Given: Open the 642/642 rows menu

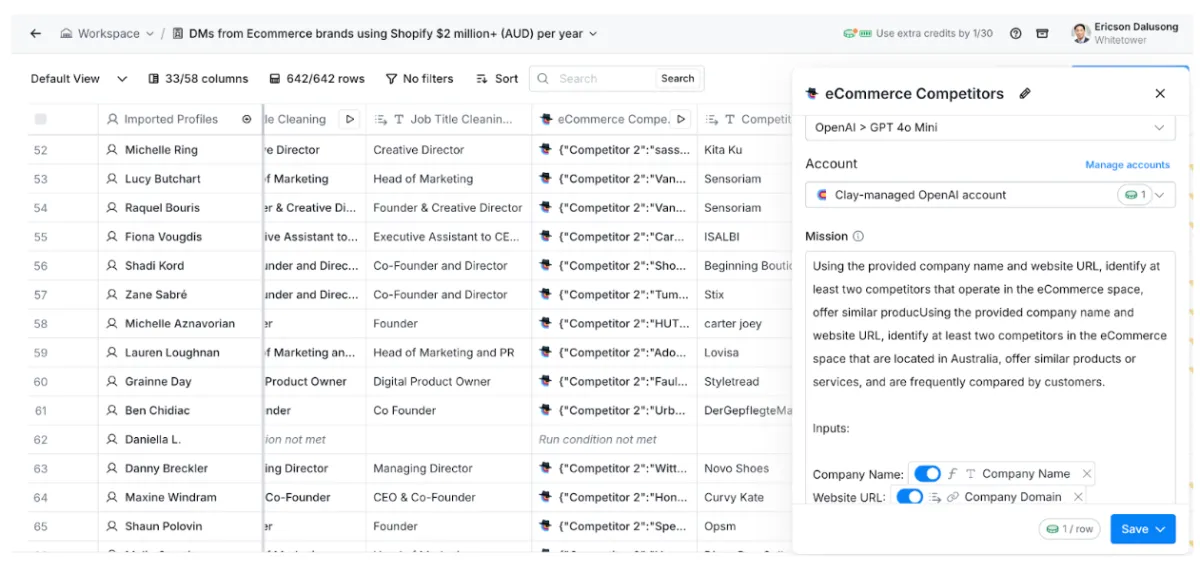Looking at the screenshot, I should click(317, 78).
